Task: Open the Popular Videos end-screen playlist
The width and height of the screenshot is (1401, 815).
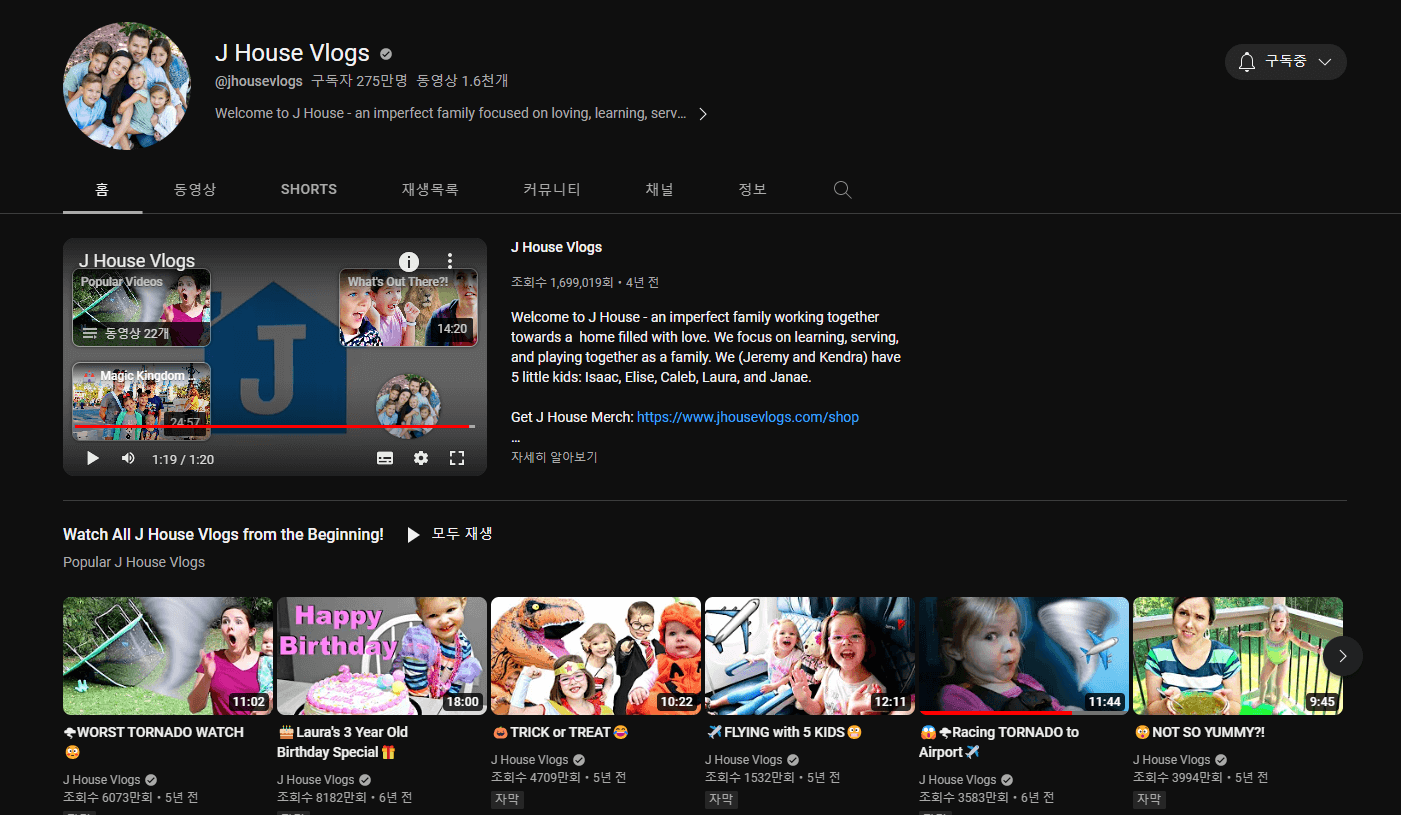Action: tap(141, 307)
